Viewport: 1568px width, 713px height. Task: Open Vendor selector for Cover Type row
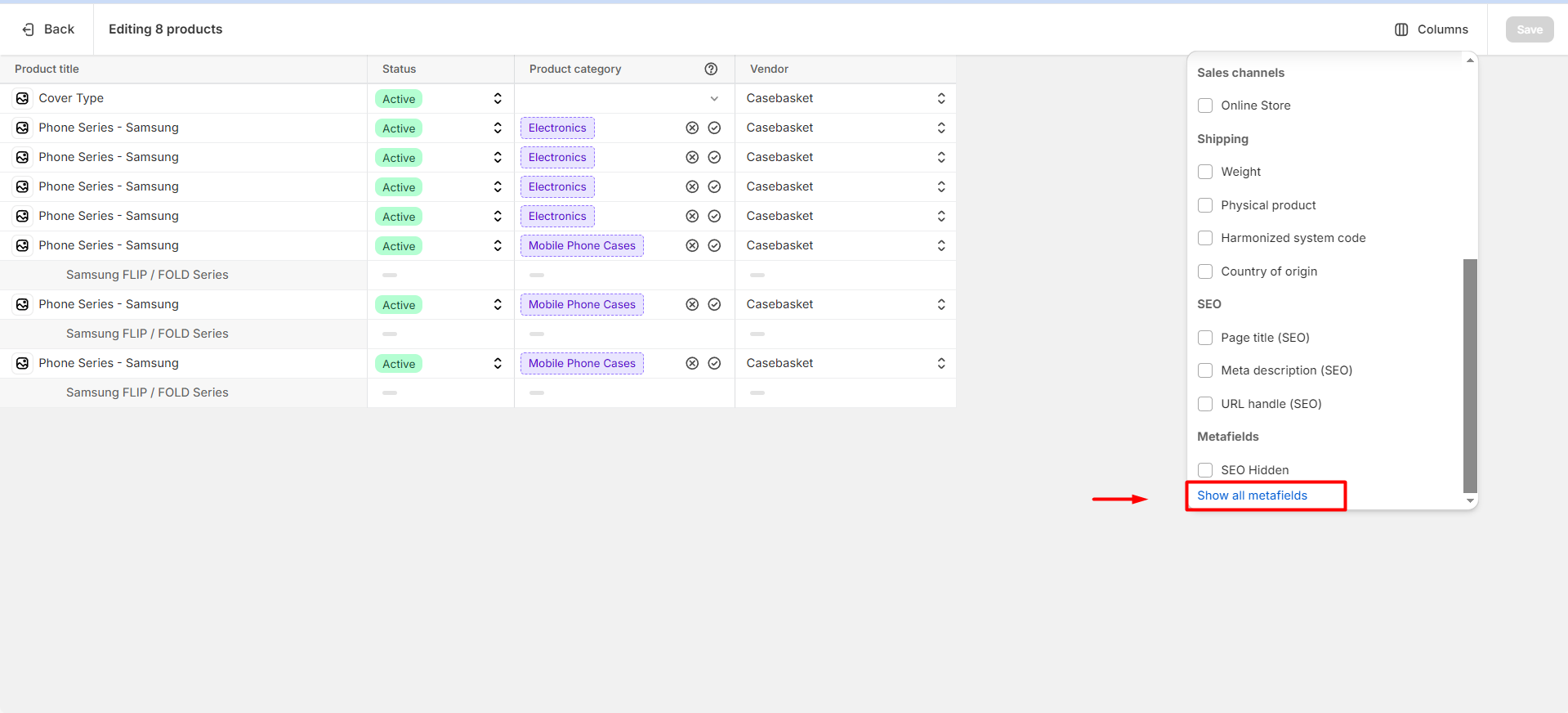click(x=940, y=98)
